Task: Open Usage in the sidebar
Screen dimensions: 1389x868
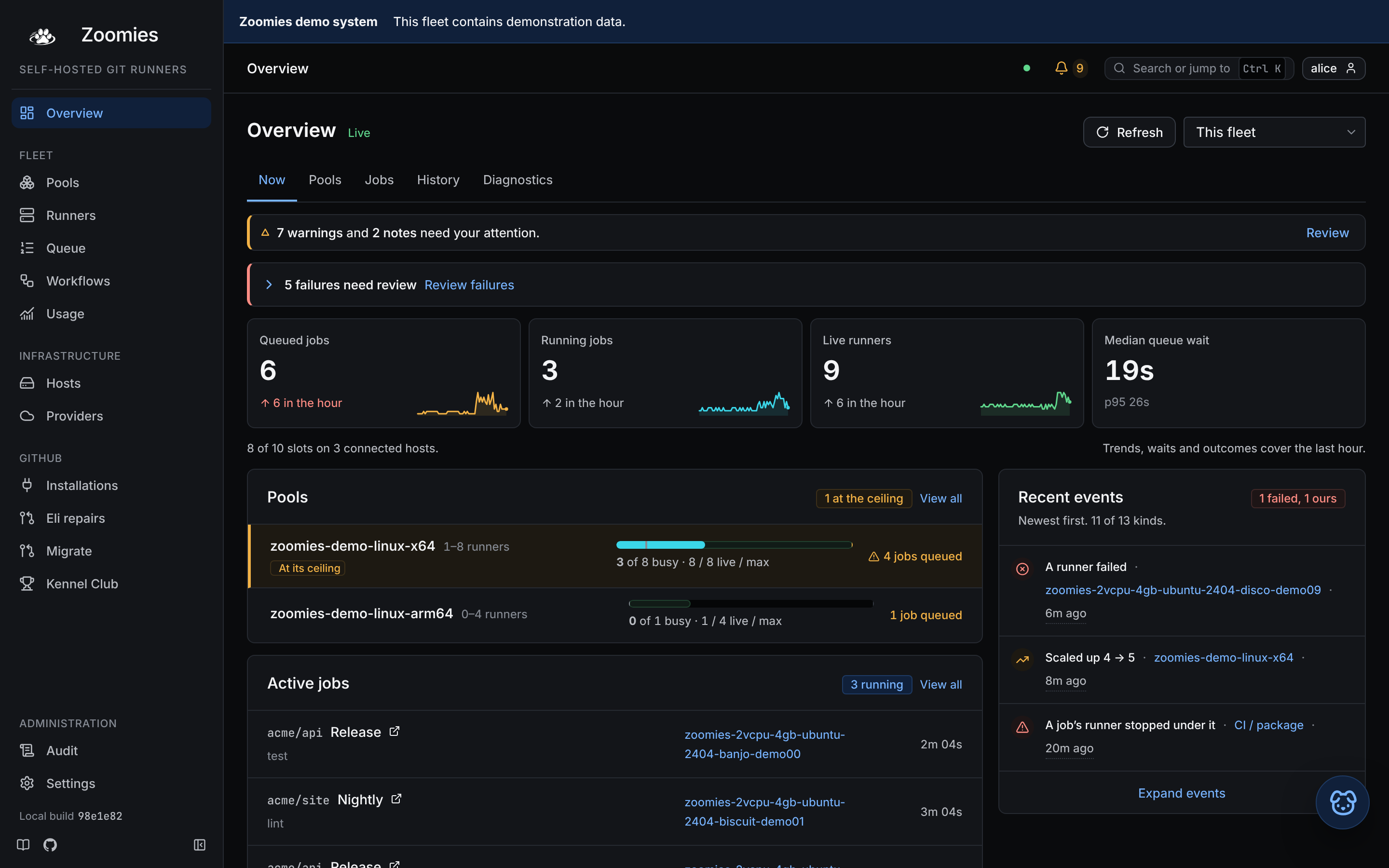Action: tap(111, 313)
